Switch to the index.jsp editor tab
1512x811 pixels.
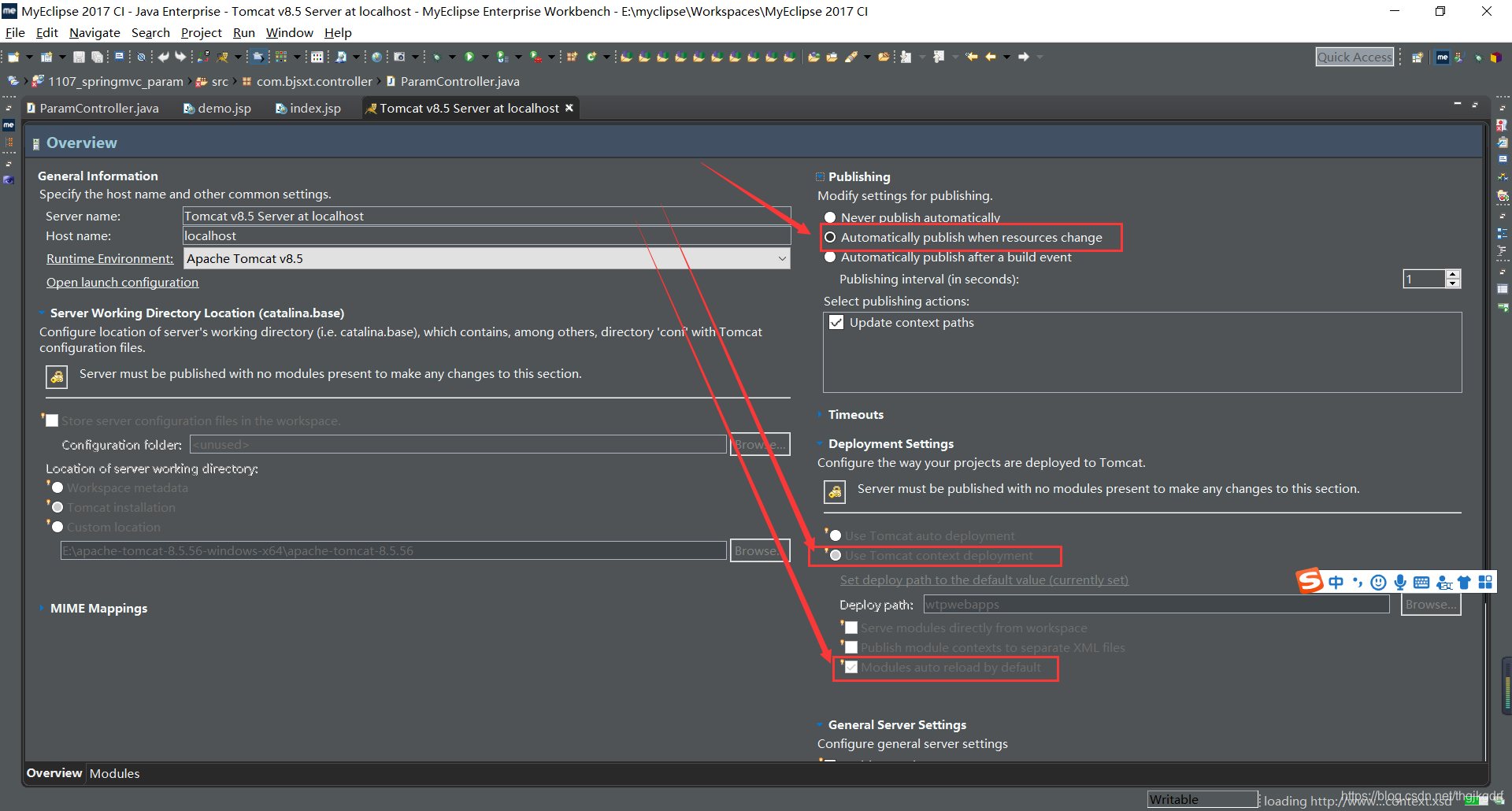309,109
